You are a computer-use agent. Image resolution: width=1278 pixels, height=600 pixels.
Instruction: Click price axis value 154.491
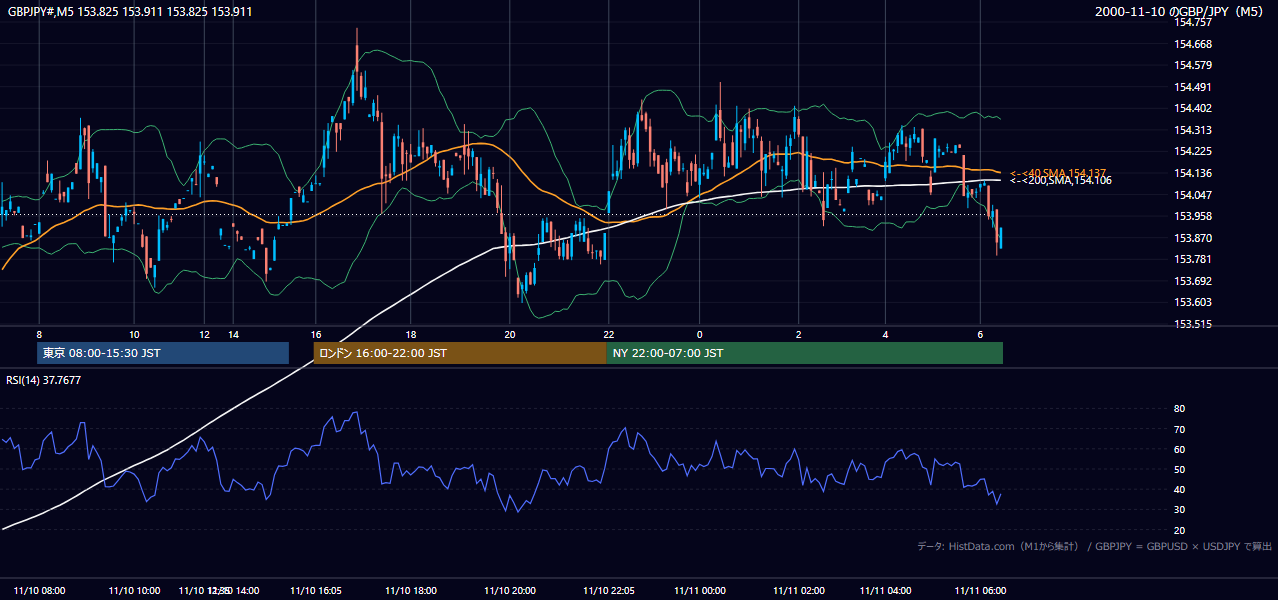[1193, 87]
